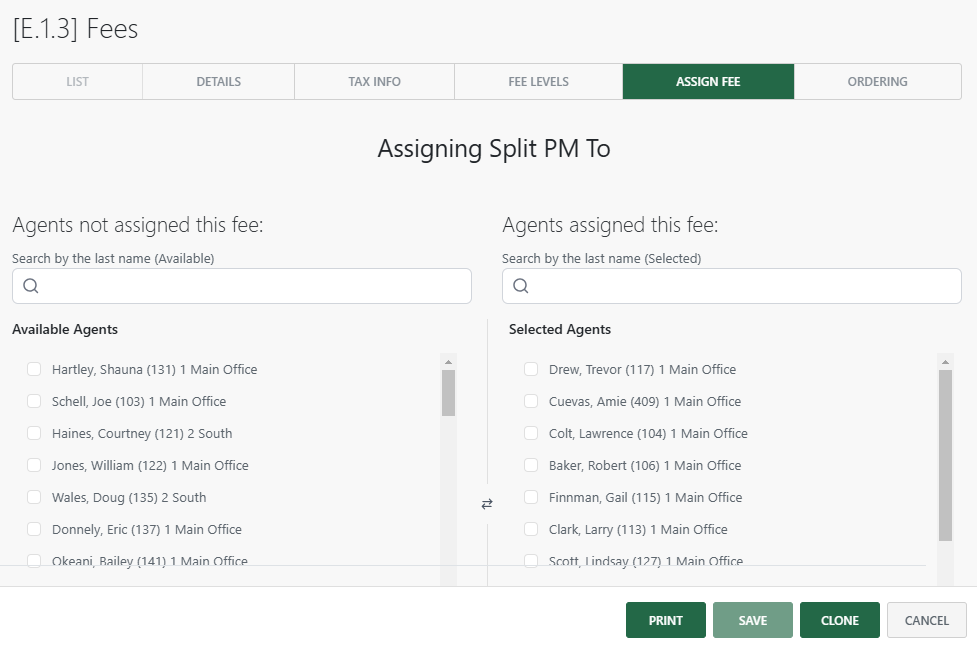This screenshot has width=977, height=645.
Task: Click the transfer arrows icon between agent lists
Action: click(x=487, y=504)
